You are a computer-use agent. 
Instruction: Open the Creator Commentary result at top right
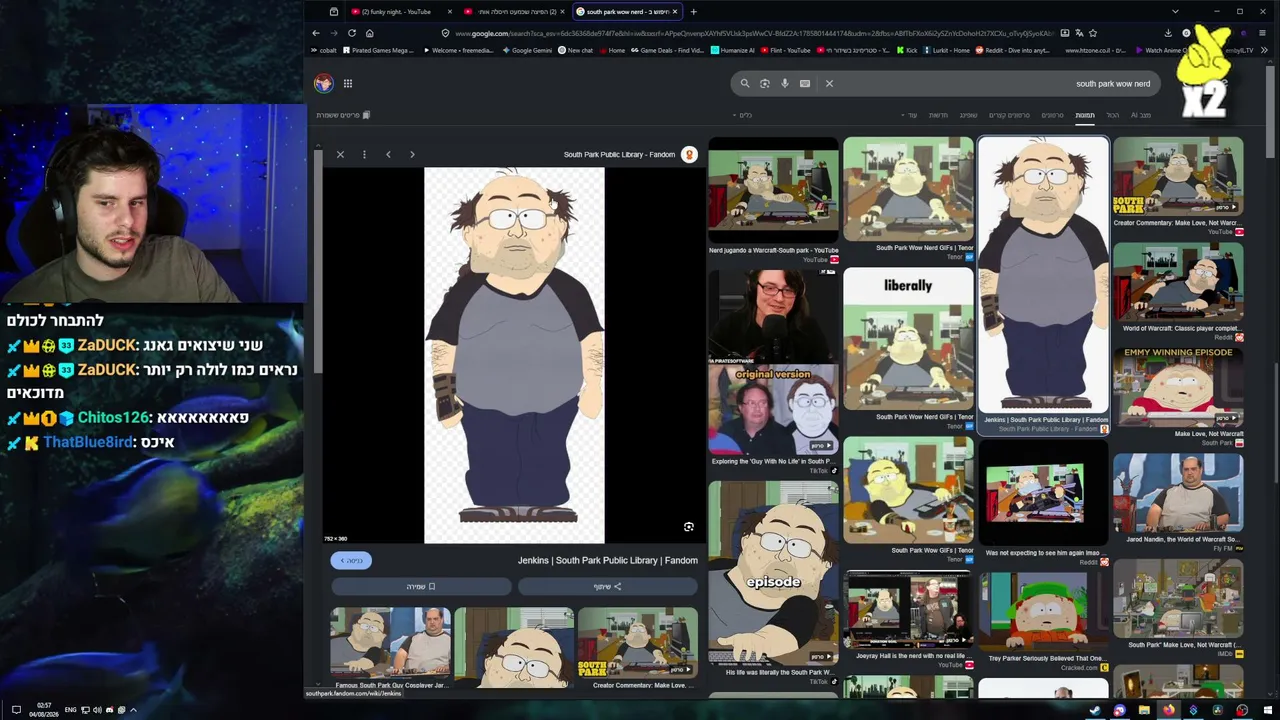click(x=1178, y=177)
